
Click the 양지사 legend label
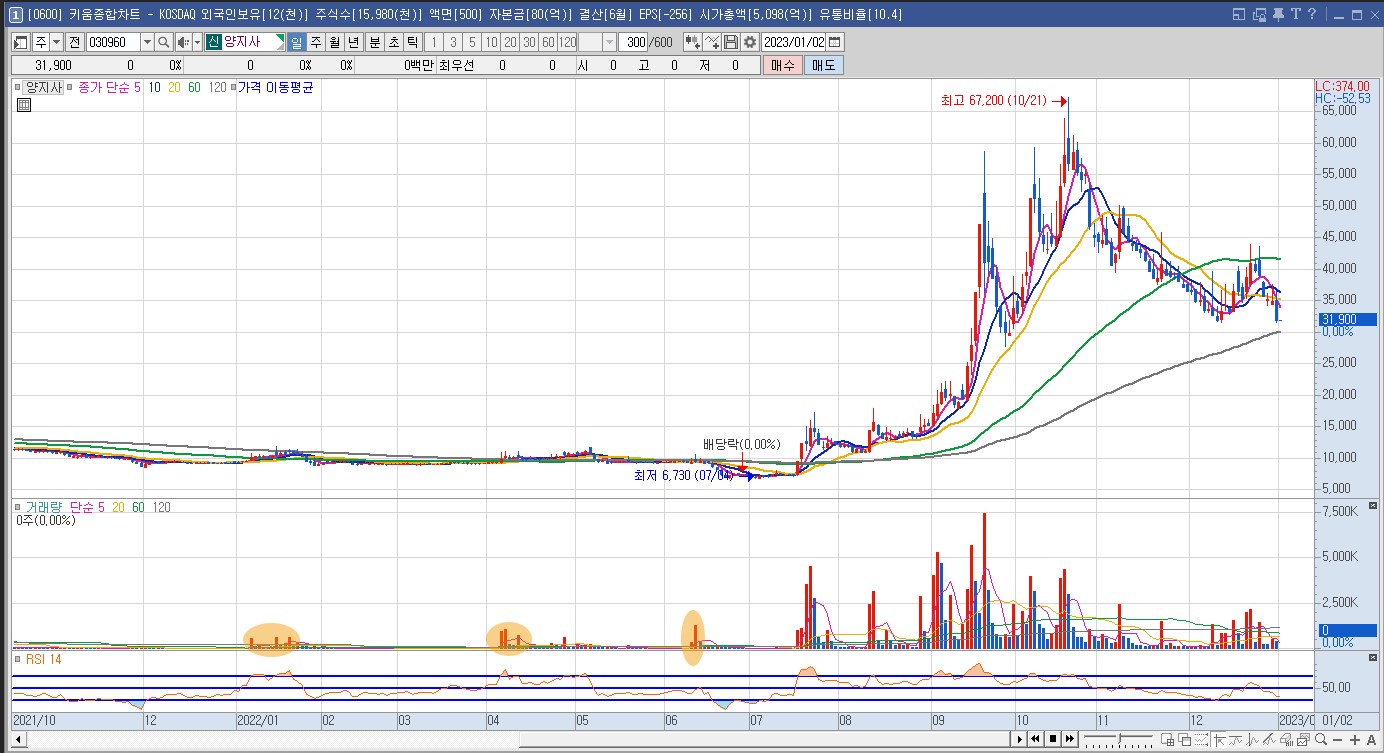tap(44, 88)
